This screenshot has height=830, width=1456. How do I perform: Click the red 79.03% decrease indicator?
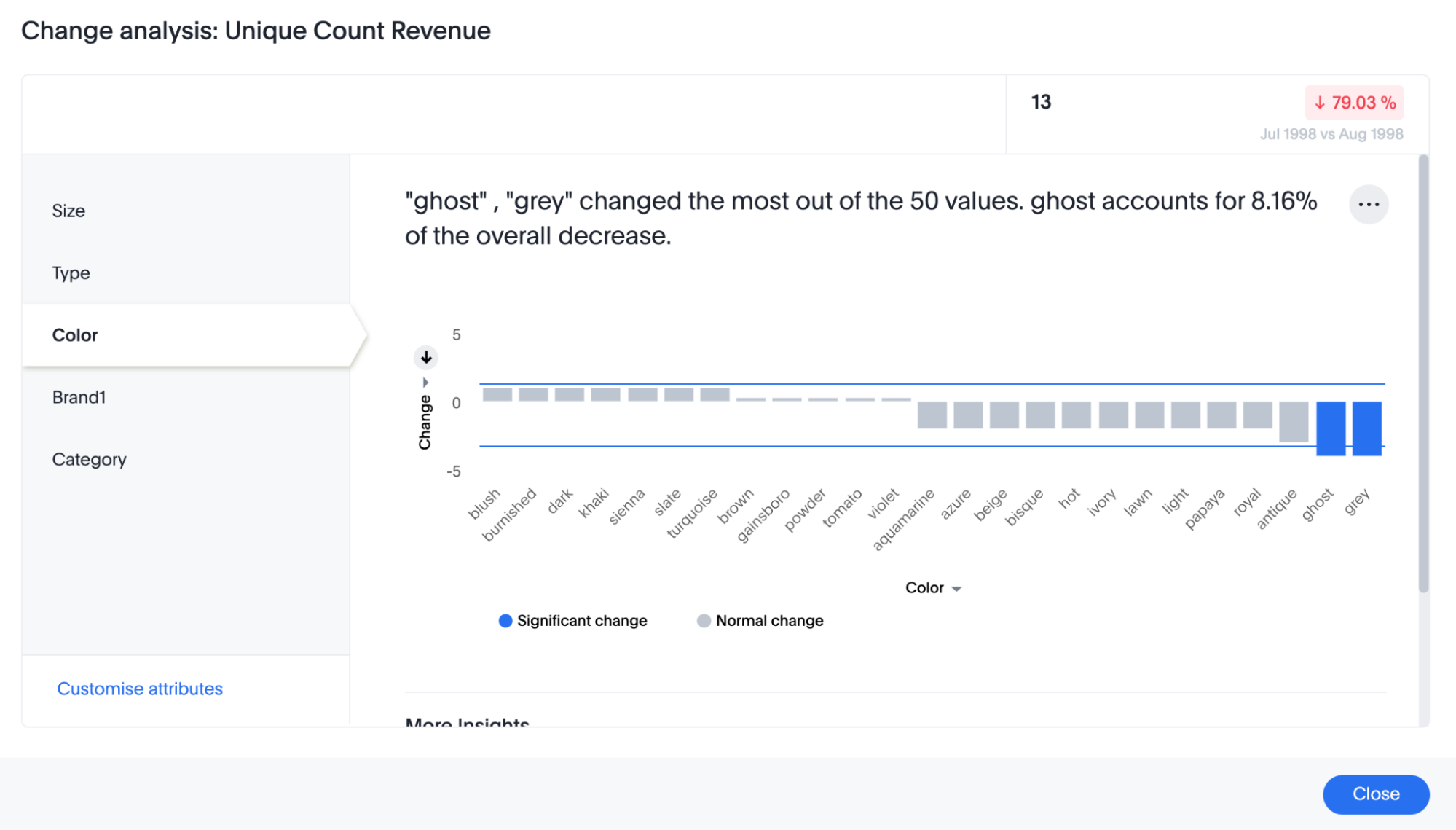tap(1353, 103)
